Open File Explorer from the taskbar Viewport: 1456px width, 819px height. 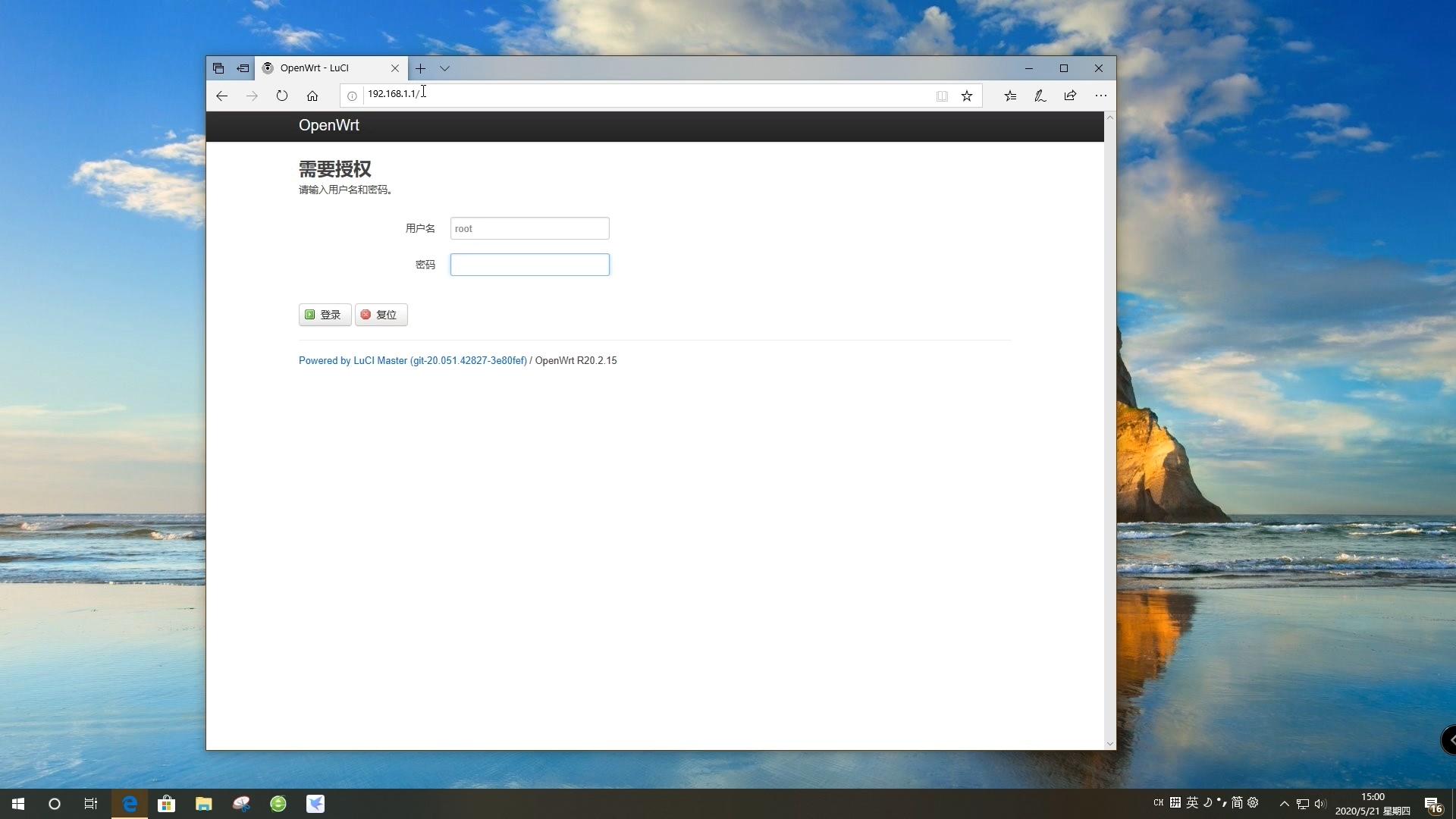(203, 804)
